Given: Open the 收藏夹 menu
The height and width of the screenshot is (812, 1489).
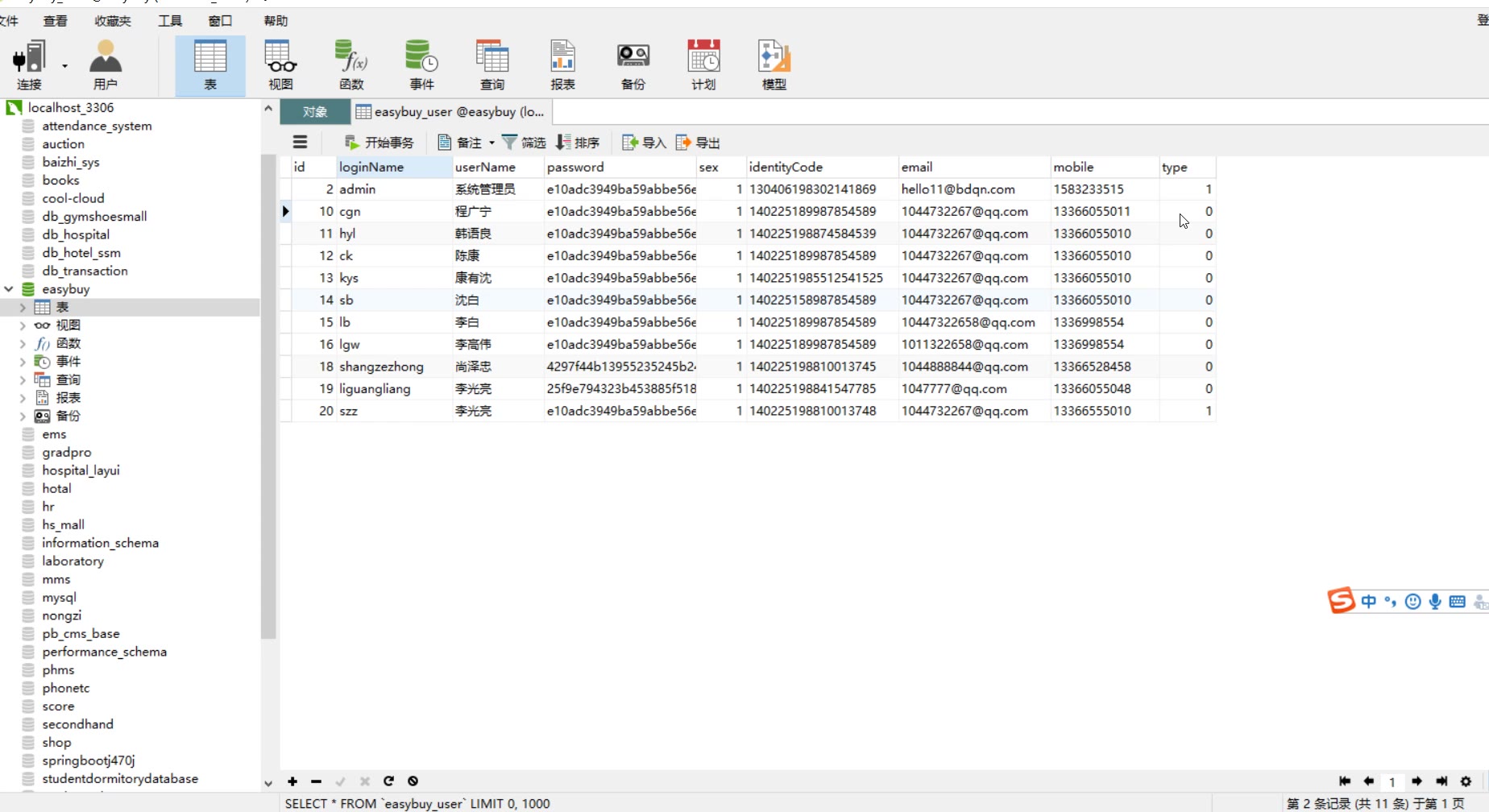Looking at the screenshot, I should (113, 21).
